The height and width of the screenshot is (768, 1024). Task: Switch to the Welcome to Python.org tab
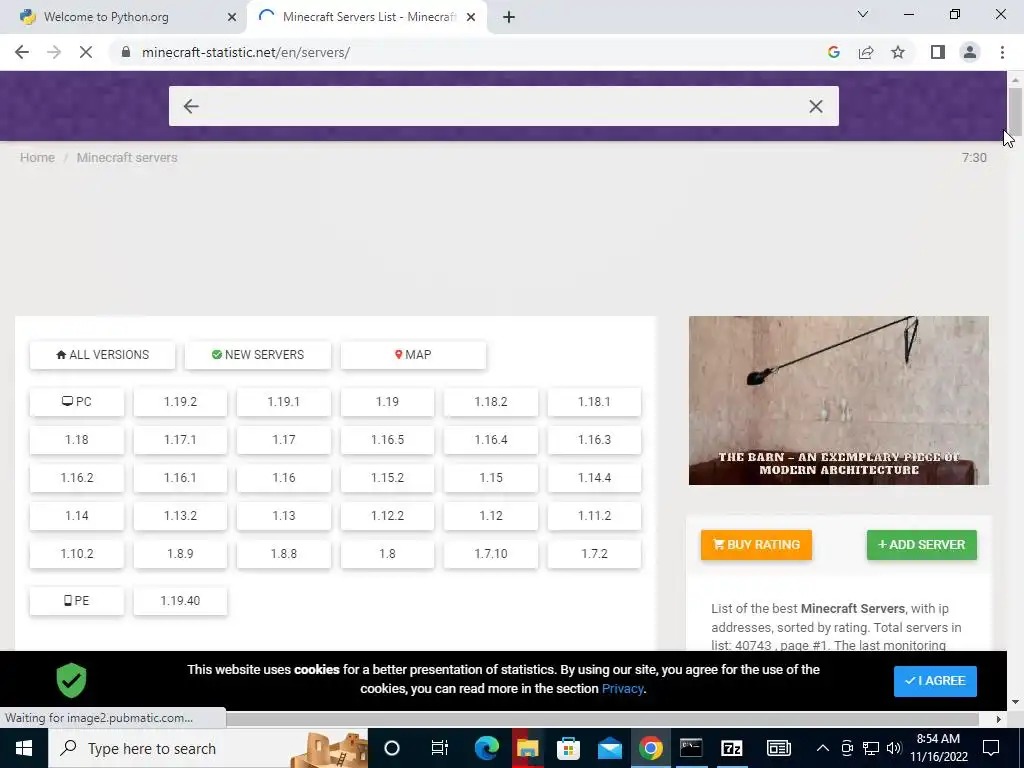(x=124, y=18)
